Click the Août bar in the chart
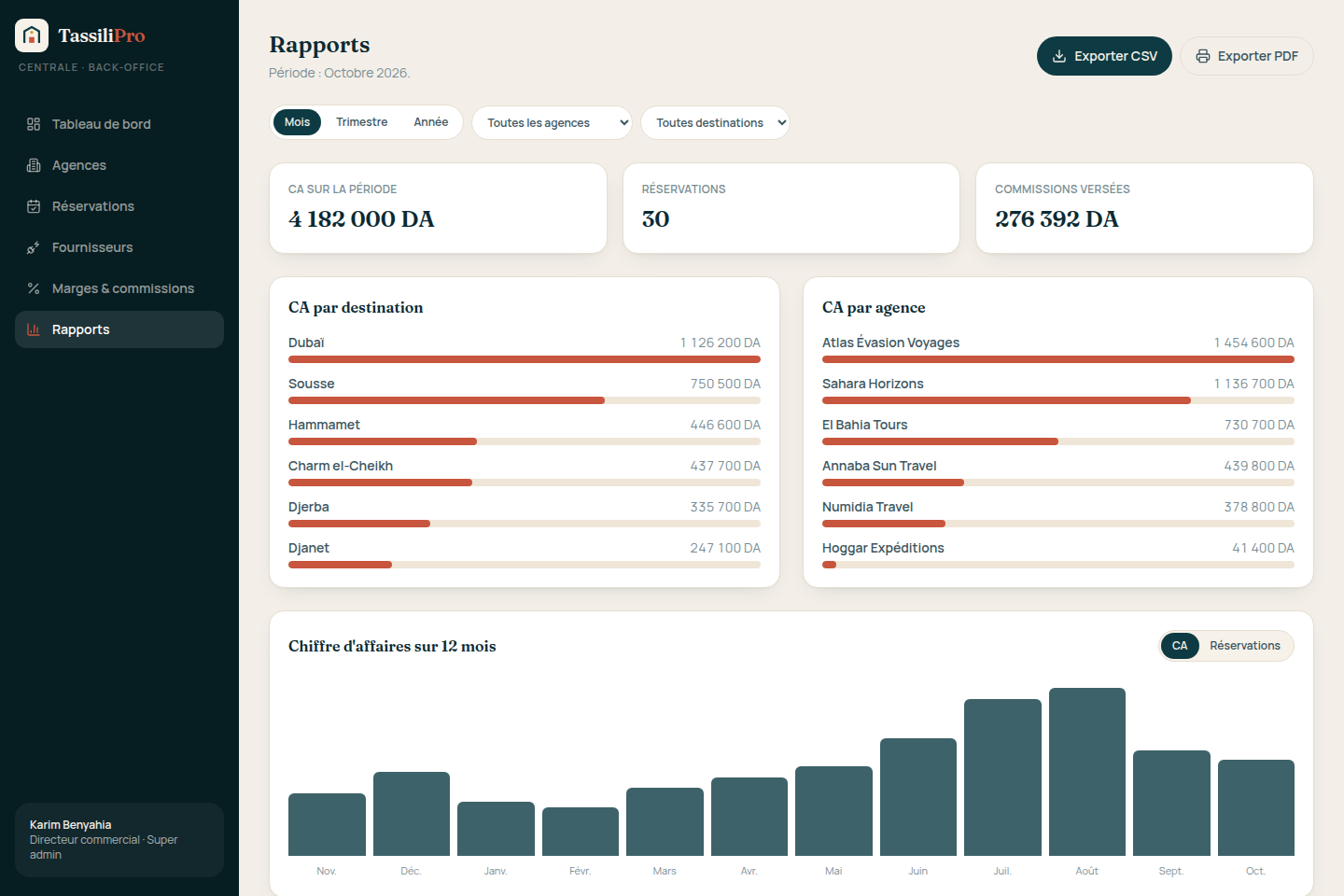This screenshot has width=1344, height=896. click(1087, 772)
